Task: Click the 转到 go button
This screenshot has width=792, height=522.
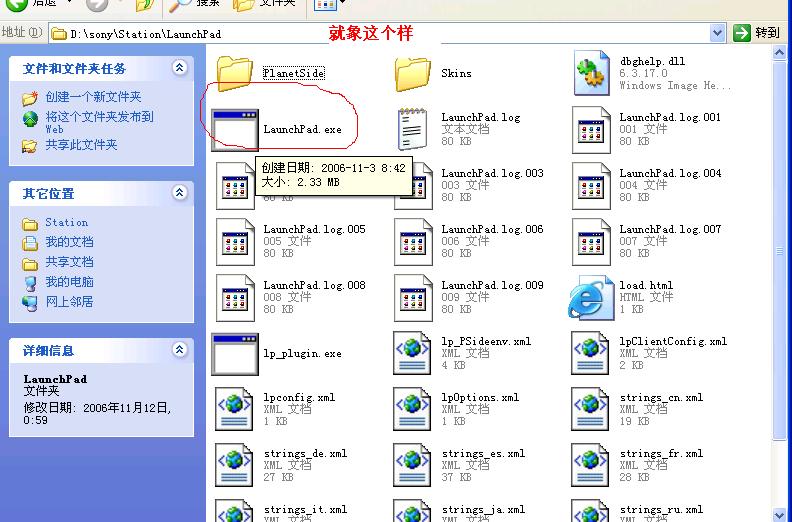Action: click(x=757, y=33)
